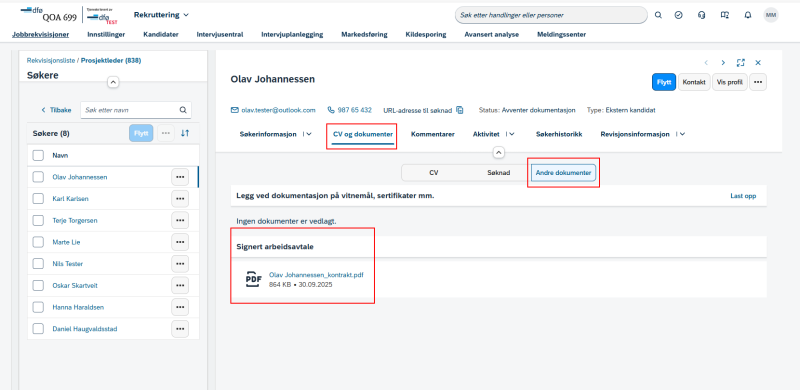Click search icon in Søk etter navn field

coord(183,110)
